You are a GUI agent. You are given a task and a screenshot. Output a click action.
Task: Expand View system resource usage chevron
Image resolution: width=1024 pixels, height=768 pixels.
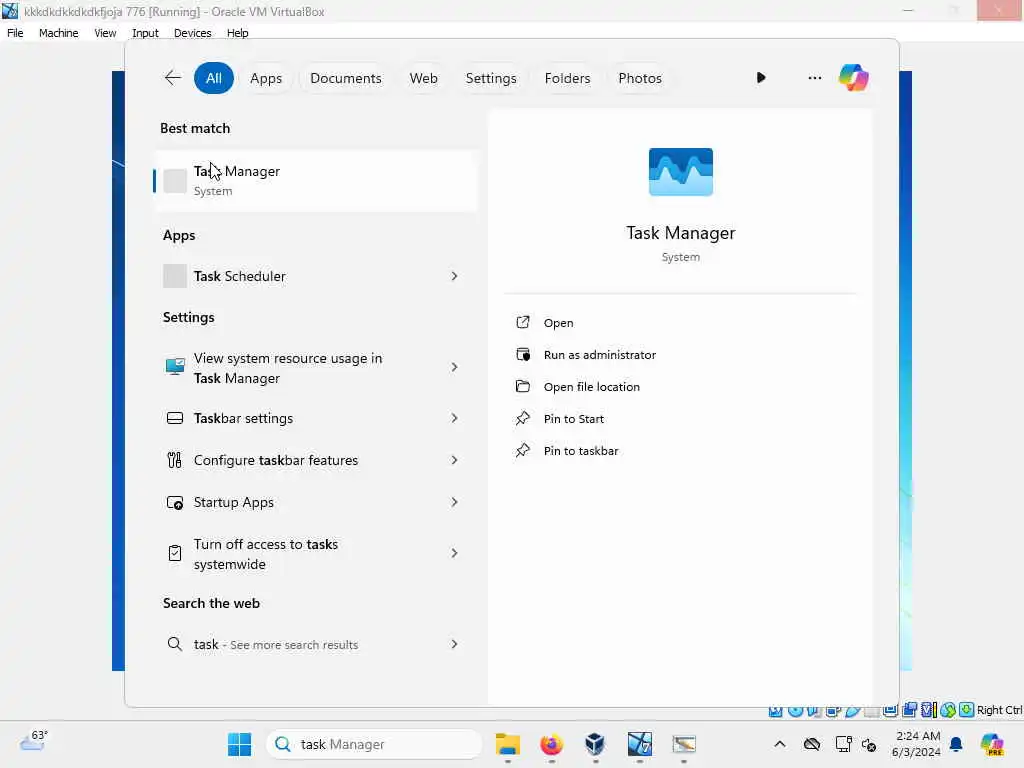point(455,367)
